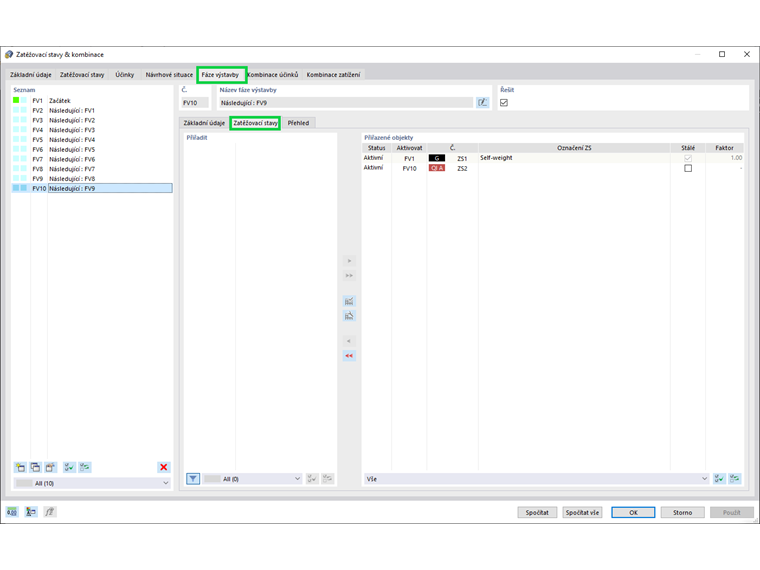
Task: Switch to the Přehled sub-tab
Action: (298, 123)
